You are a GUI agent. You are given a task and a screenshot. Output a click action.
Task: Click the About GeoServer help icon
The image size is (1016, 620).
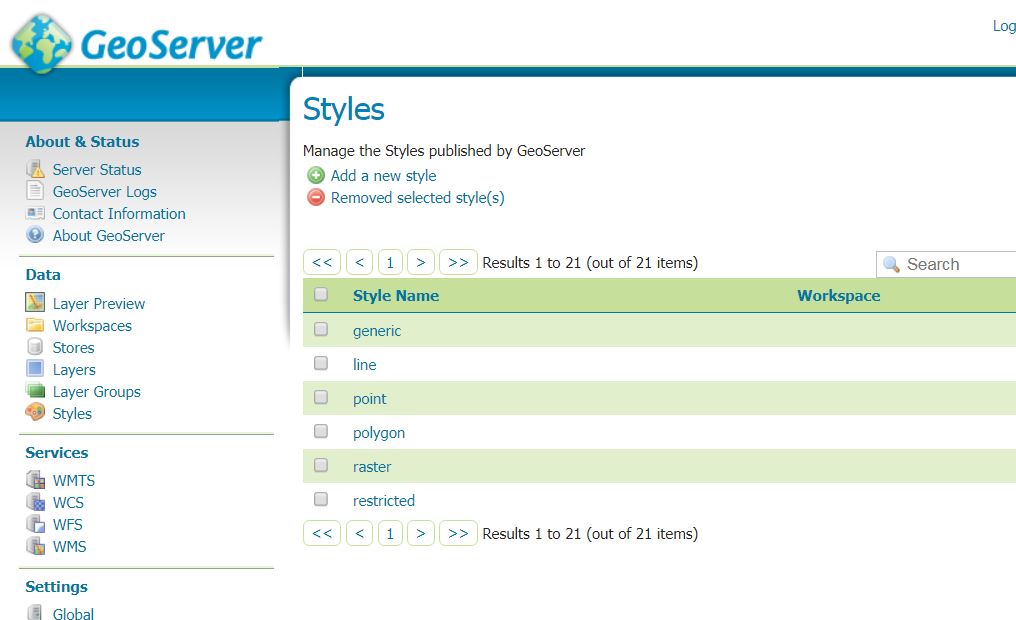[x=35, y=235]
